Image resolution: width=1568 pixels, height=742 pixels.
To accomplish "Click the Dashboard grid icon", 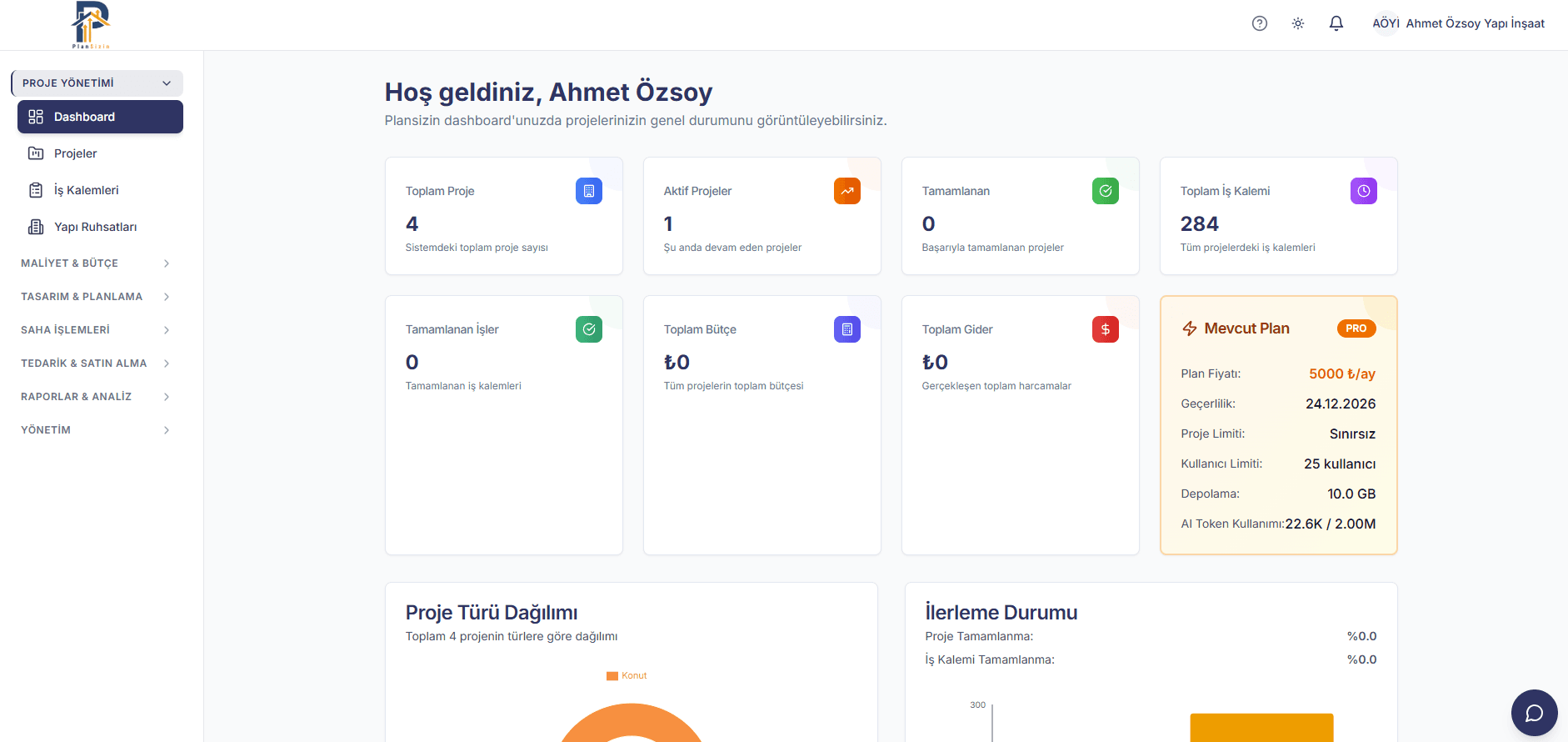I will click(36, 117).
